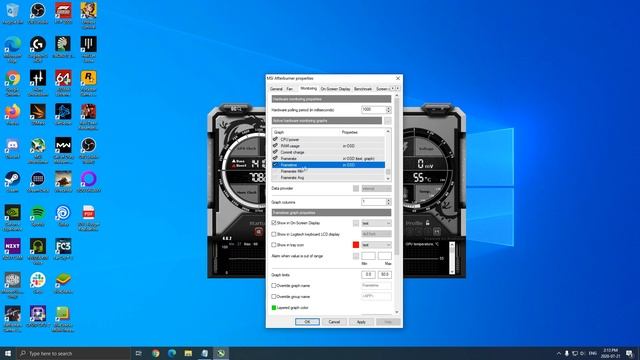Toggle the Frametime row checkmark
This screenshot has height=360, width=640.
(x=275, y=164)
